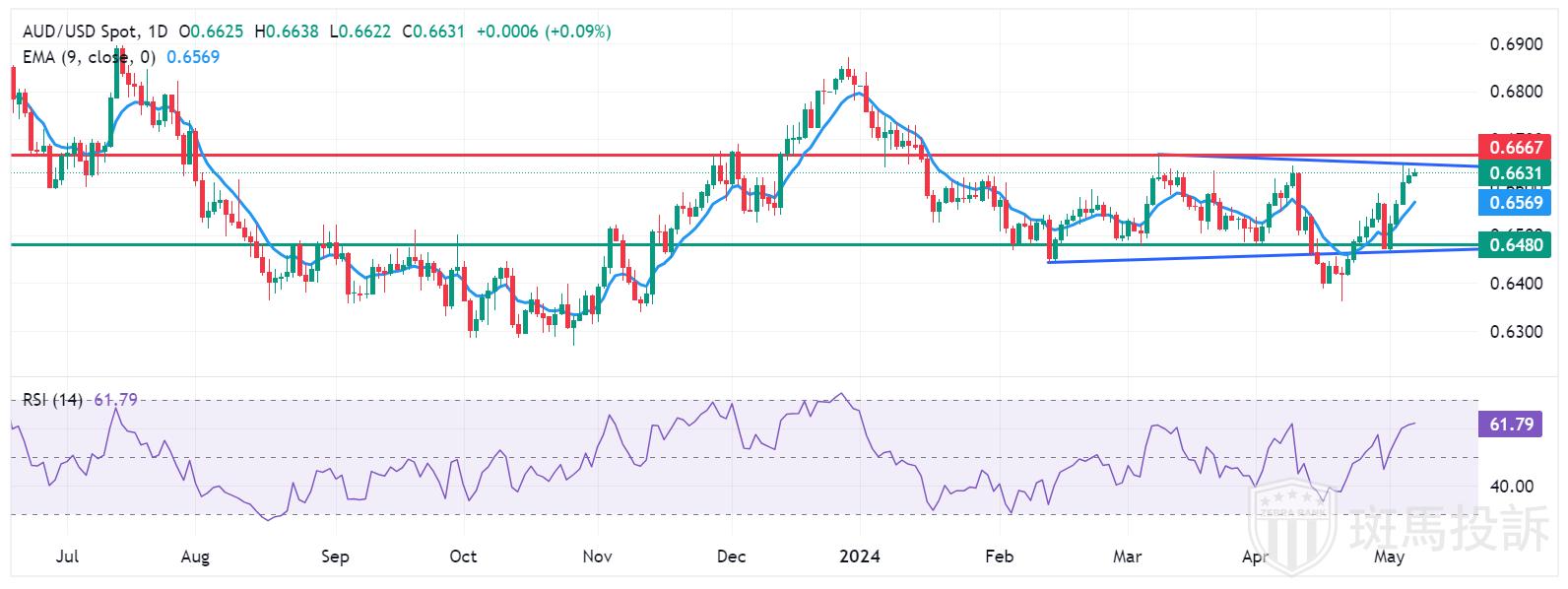Select the May marker on time axis
The image size is (1568, 589).
click(1389, 556)
